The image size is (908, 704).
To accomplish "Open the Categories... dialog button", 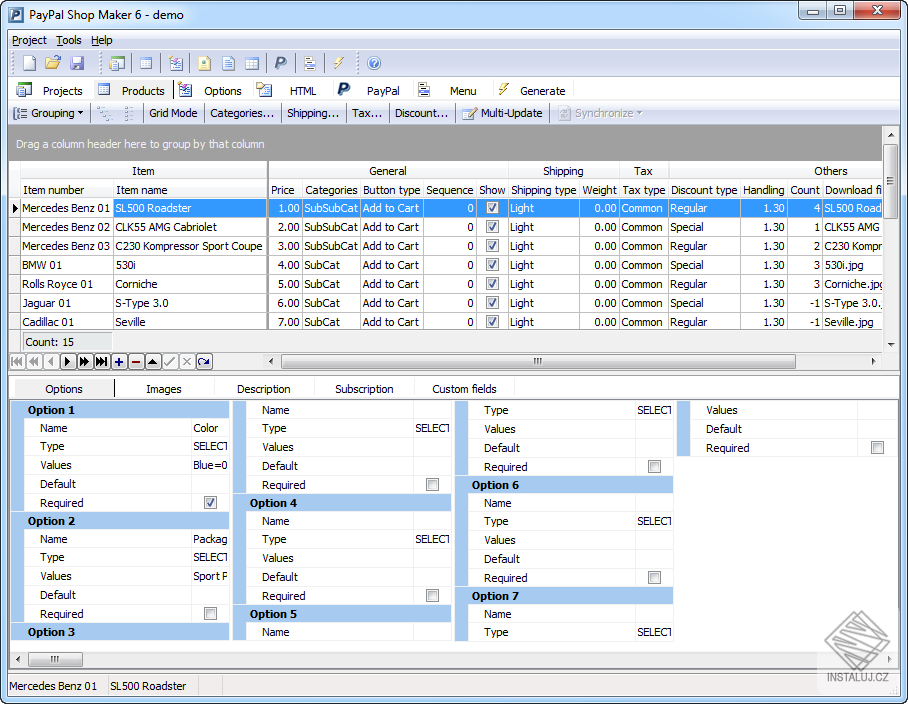I will click(242, 113).
